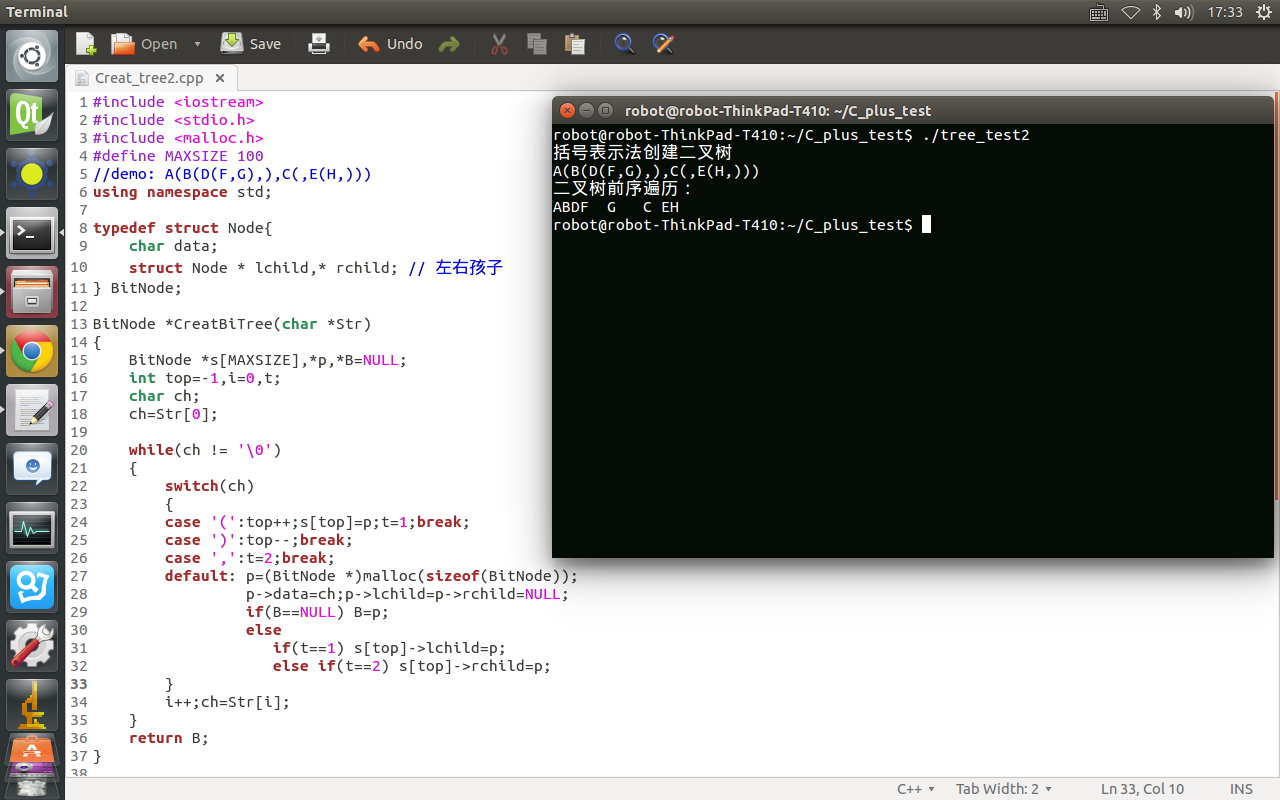The image size is (1280, 800).
Task: Click the return B; line
Action: 169,738
